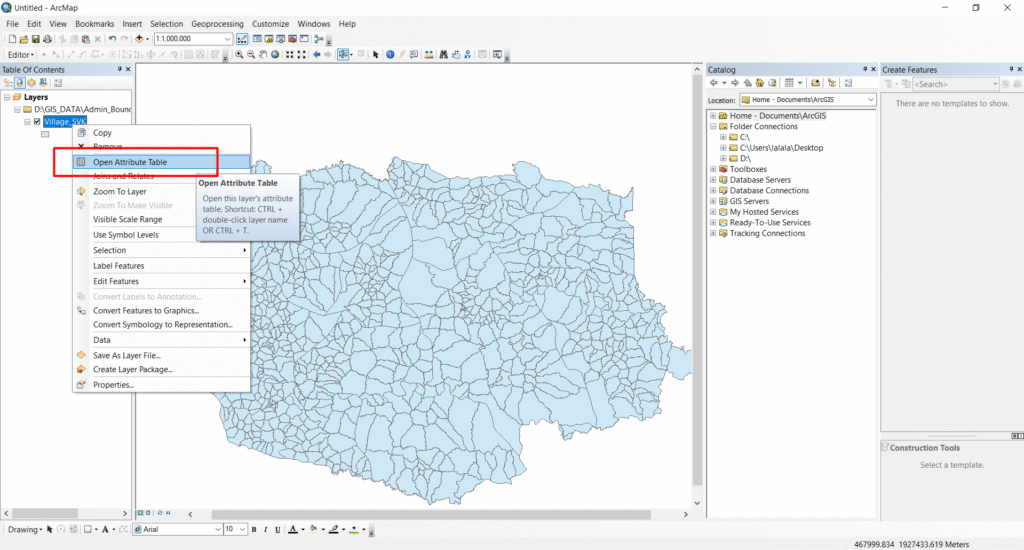Pin the Create Features panel
This screenshot has height=550, width=1024.
tap(1011, 69)
